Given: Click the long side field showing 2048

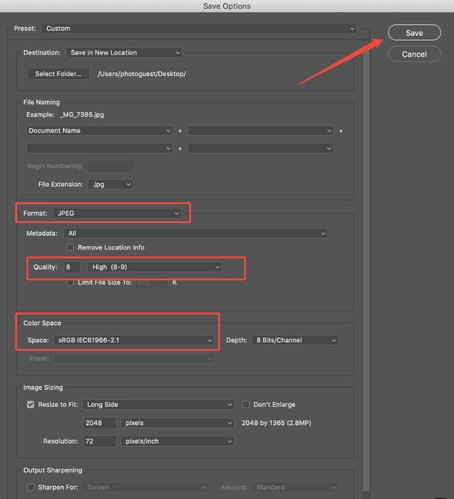Looking at the screenshot, I should (x=100, y=423).
